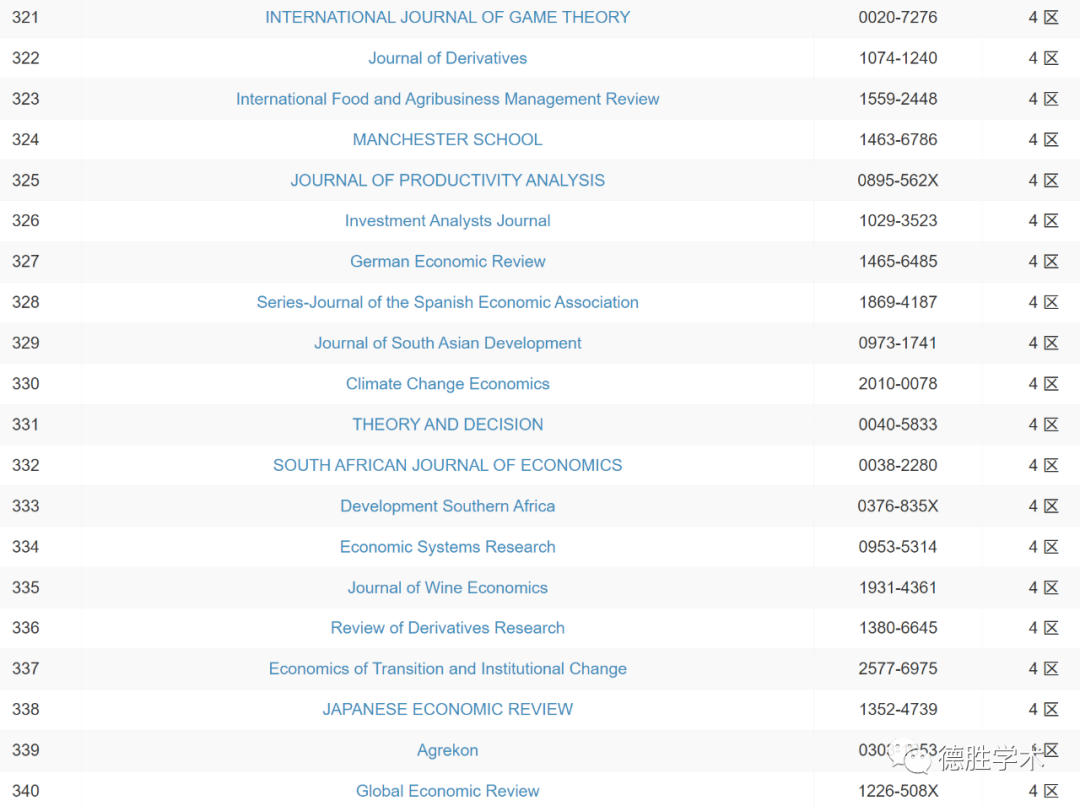Image resolution: width=1080 pixels, height=806 pixels.
Task: Select row number 333
Action: pyautogui.click(x=25, y=506)
